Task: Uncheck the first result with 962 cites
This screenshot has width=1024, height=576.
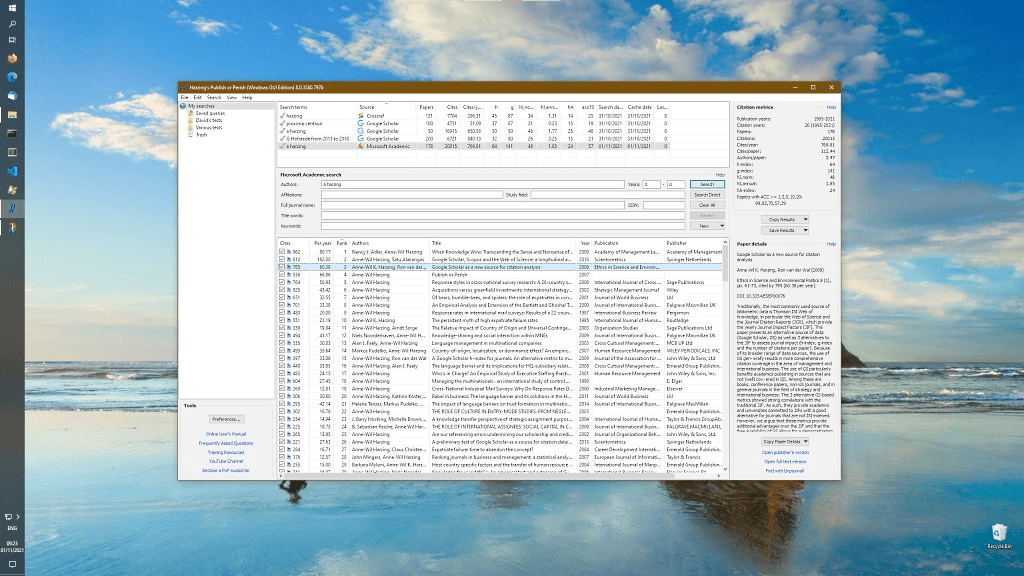Action: pyautogui.click(x=283, y=253)
